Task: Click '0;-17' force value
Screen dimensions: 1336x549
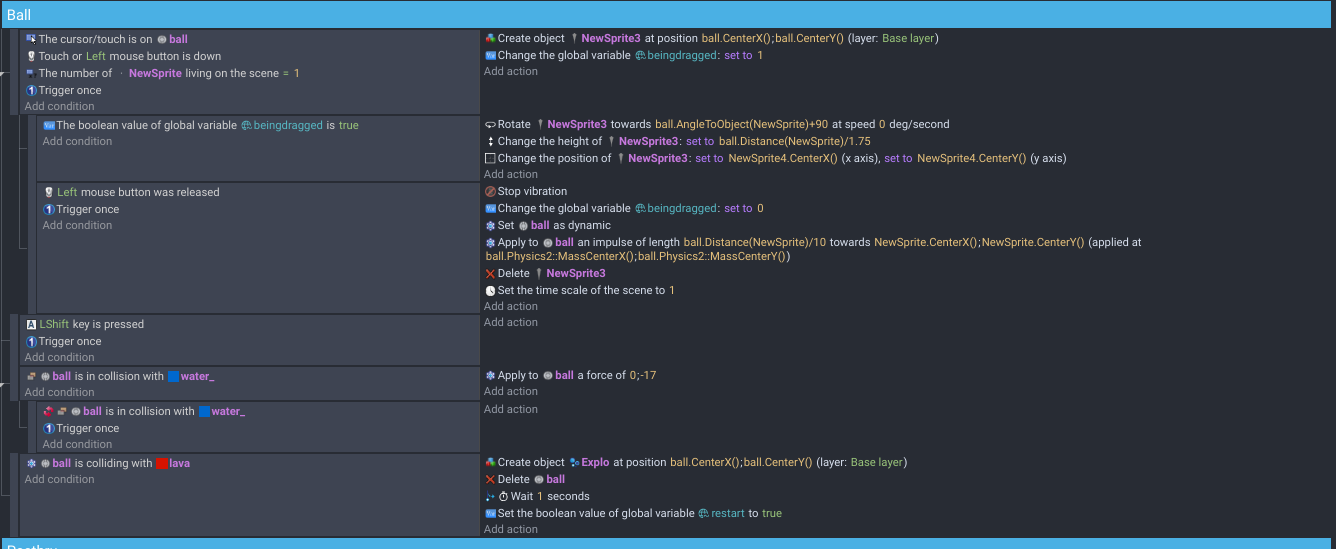Action: pos(643,375)
